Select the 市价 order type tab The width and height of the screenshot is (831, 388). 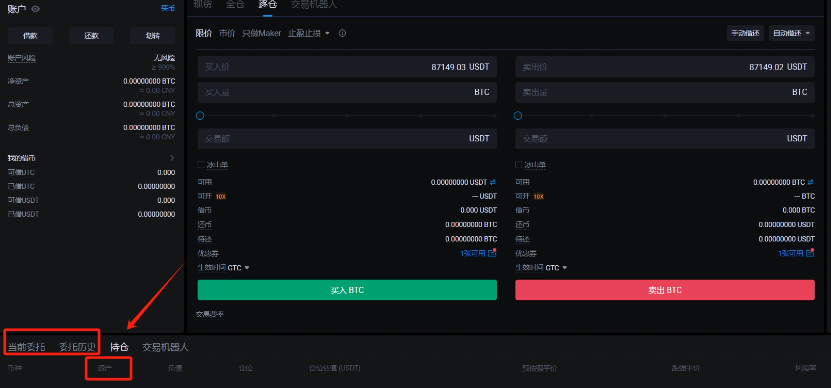click(x=227, y=33)
